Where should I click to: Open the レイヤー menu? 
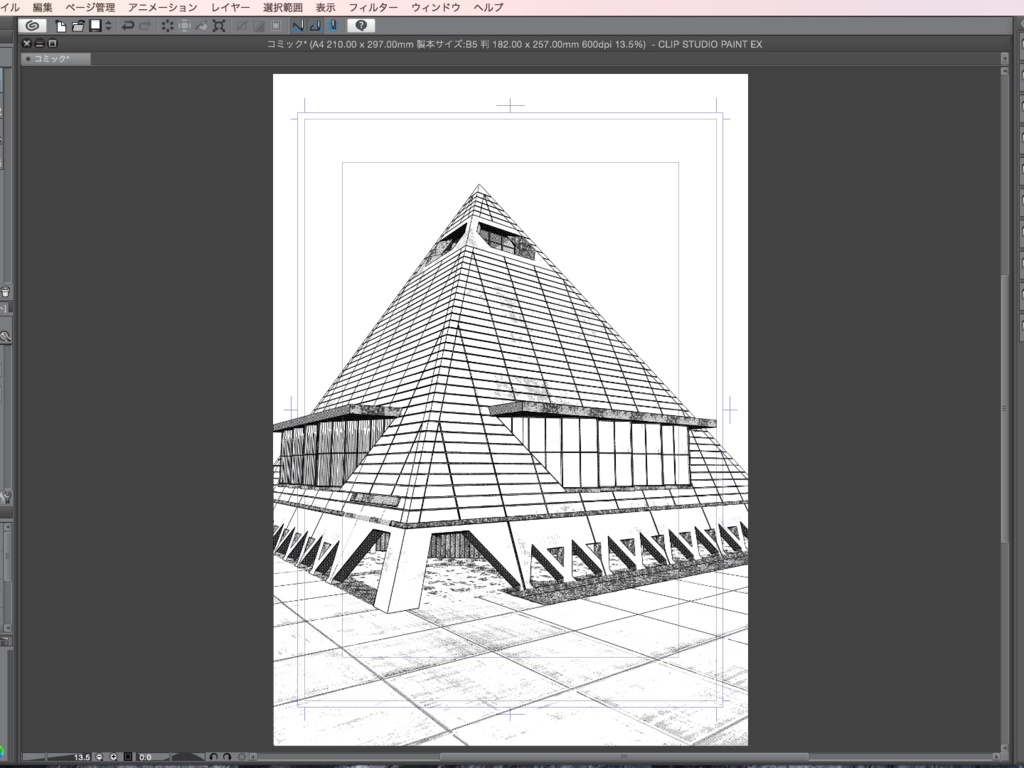(x=230, y=6)
